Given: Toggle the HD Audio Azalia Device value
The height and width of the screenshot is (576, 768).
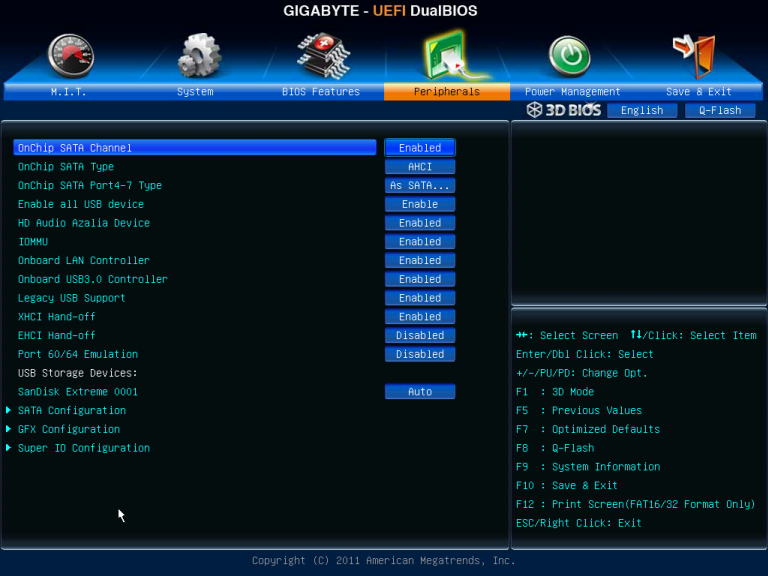Looking at the screenshot, I should point(420,223).
